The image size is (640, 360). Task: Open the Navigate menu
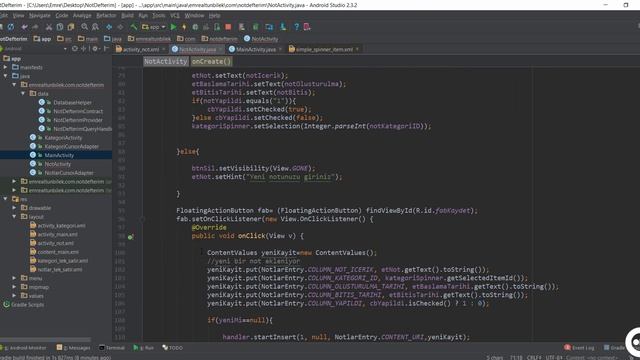40,16
